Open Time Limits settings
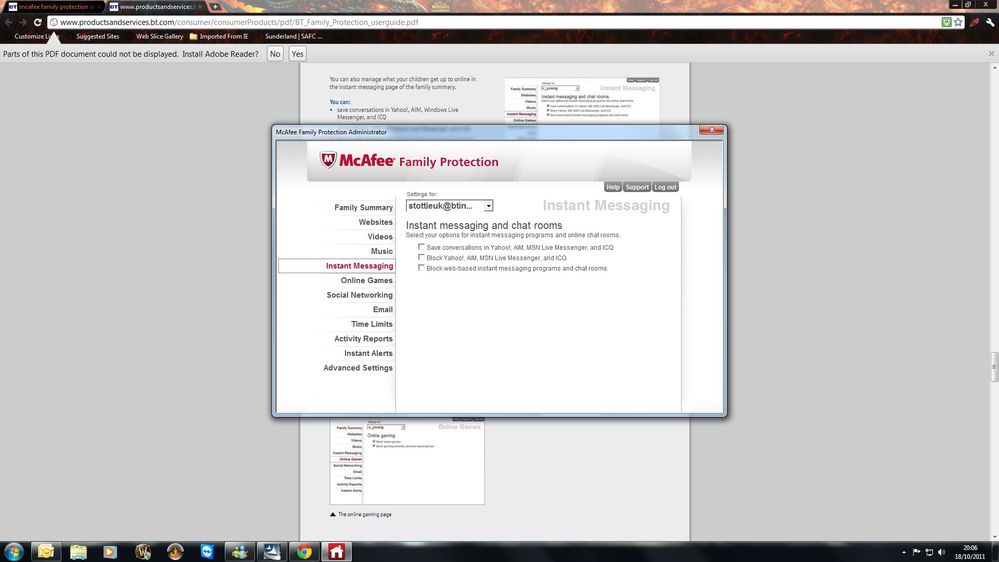The width and height of the screenshot is (999, 562). click(371, 324)
